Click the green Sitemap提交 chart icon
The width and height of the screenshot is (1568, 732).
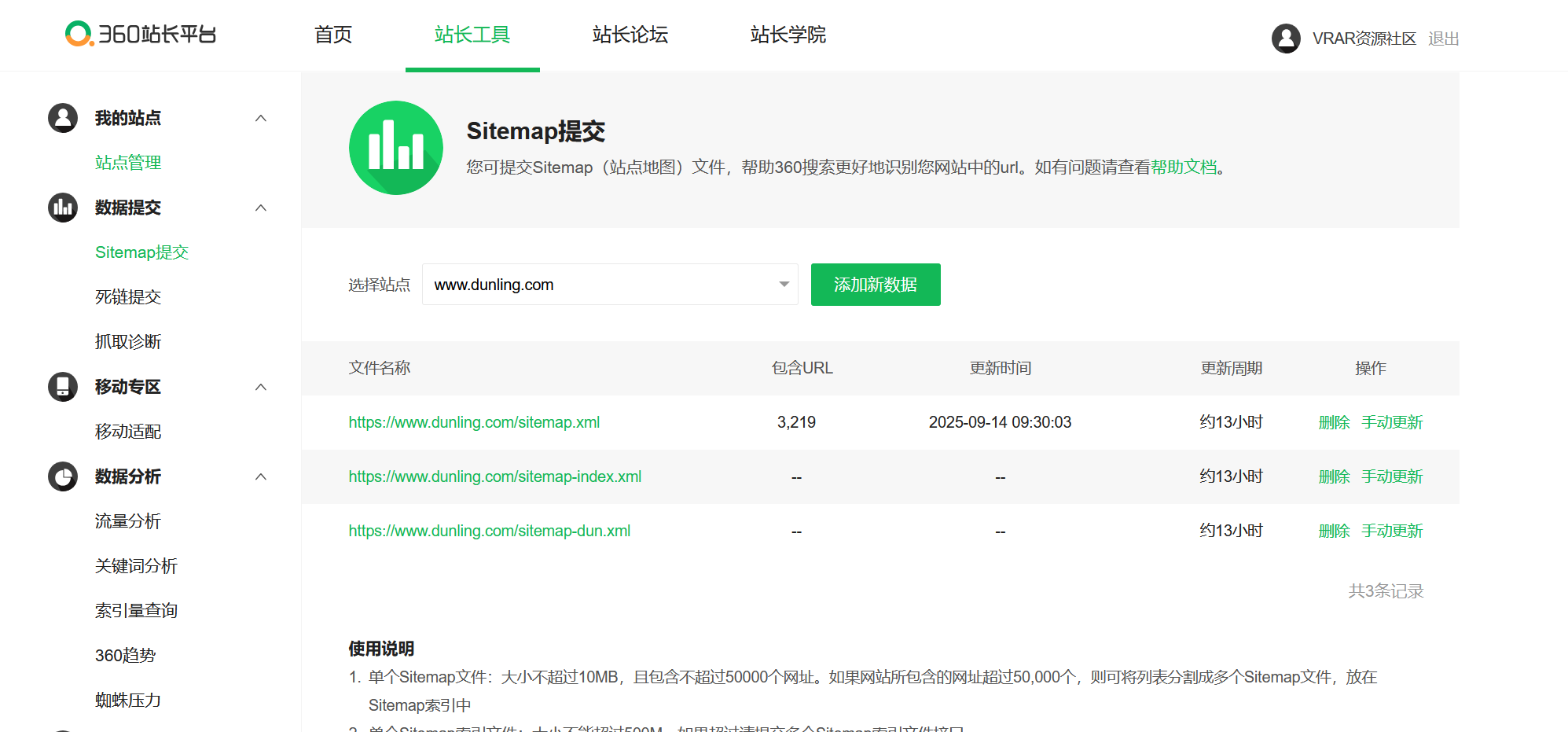[396, 148]
